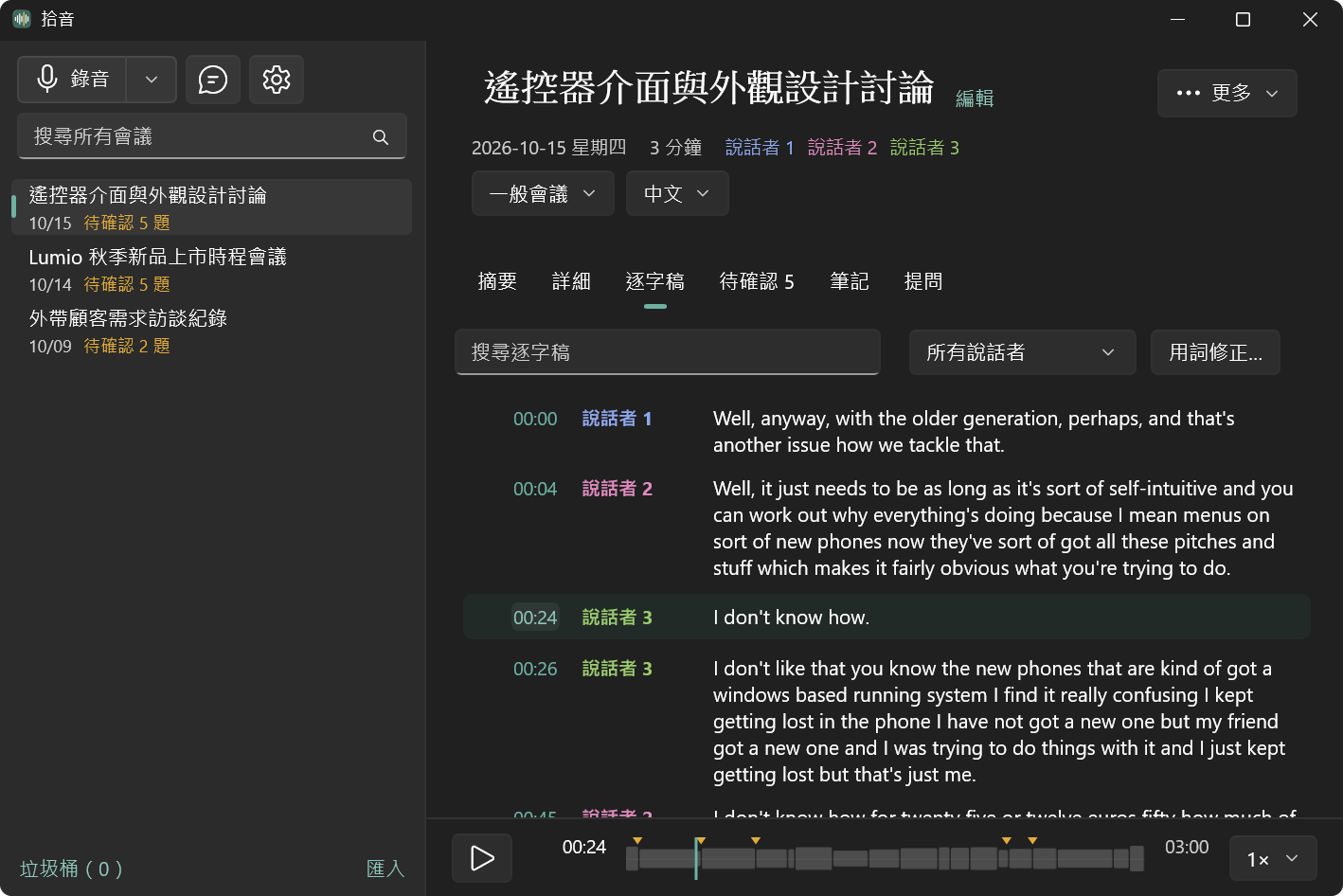1343x896 pixels.
Task: Click the text starting "Well, anyway, with the older"
Action: tap(974, 432)
